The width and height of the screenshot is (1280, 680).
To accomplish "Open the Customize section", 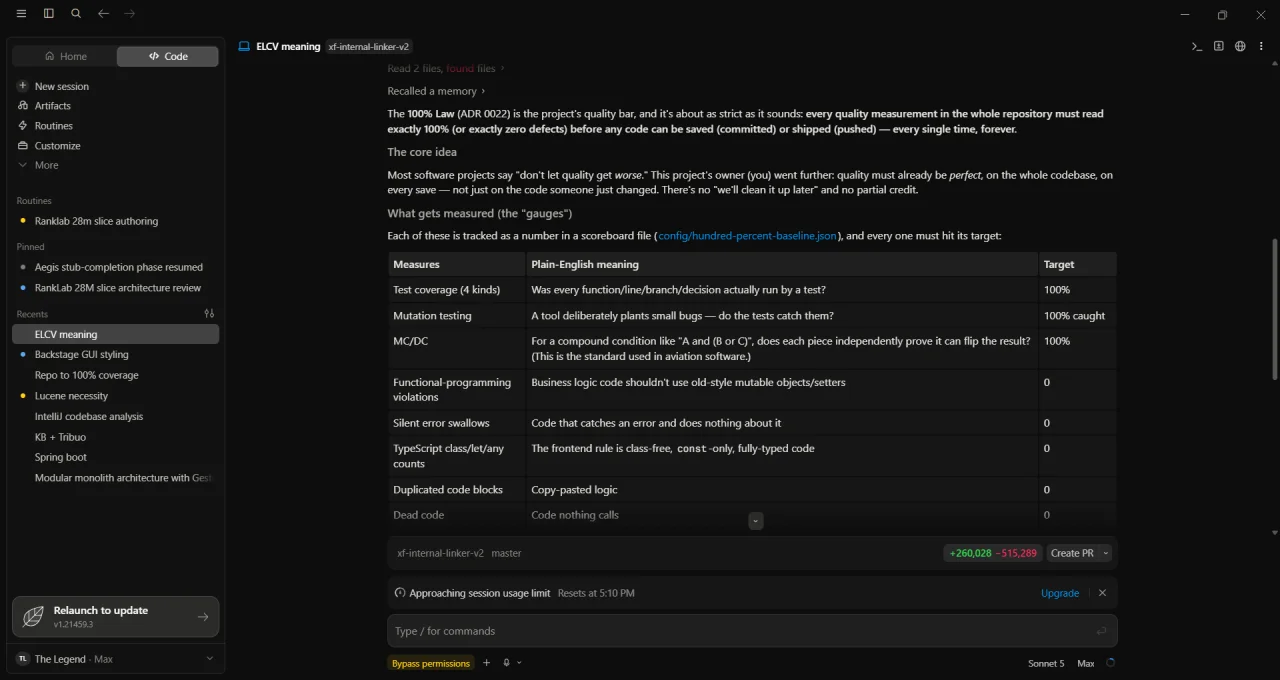I will click(57, 146).
